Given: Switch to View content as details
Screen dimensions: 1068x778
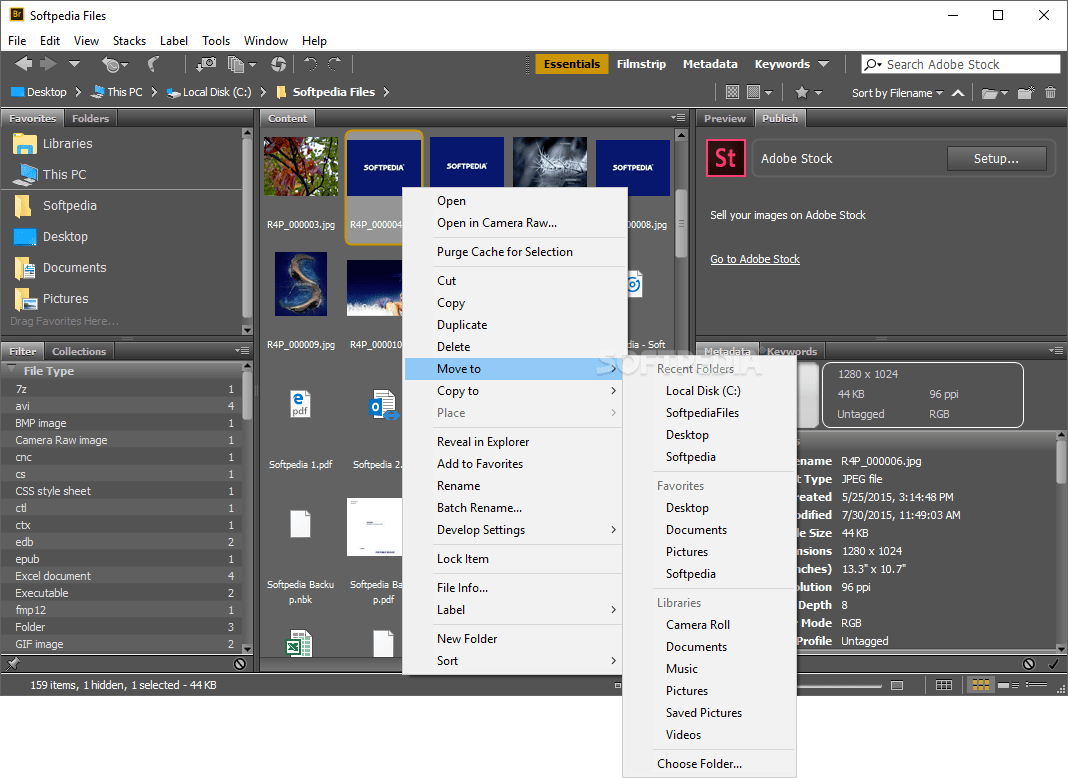Looking at the screenshot, I should [x=1008, y=685].
